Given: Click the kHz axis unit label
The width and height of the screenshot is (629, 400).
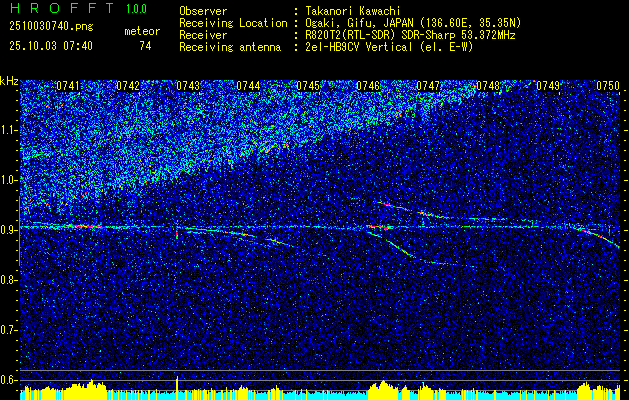Looking at the screenshot, I should [x=9, y=81].
